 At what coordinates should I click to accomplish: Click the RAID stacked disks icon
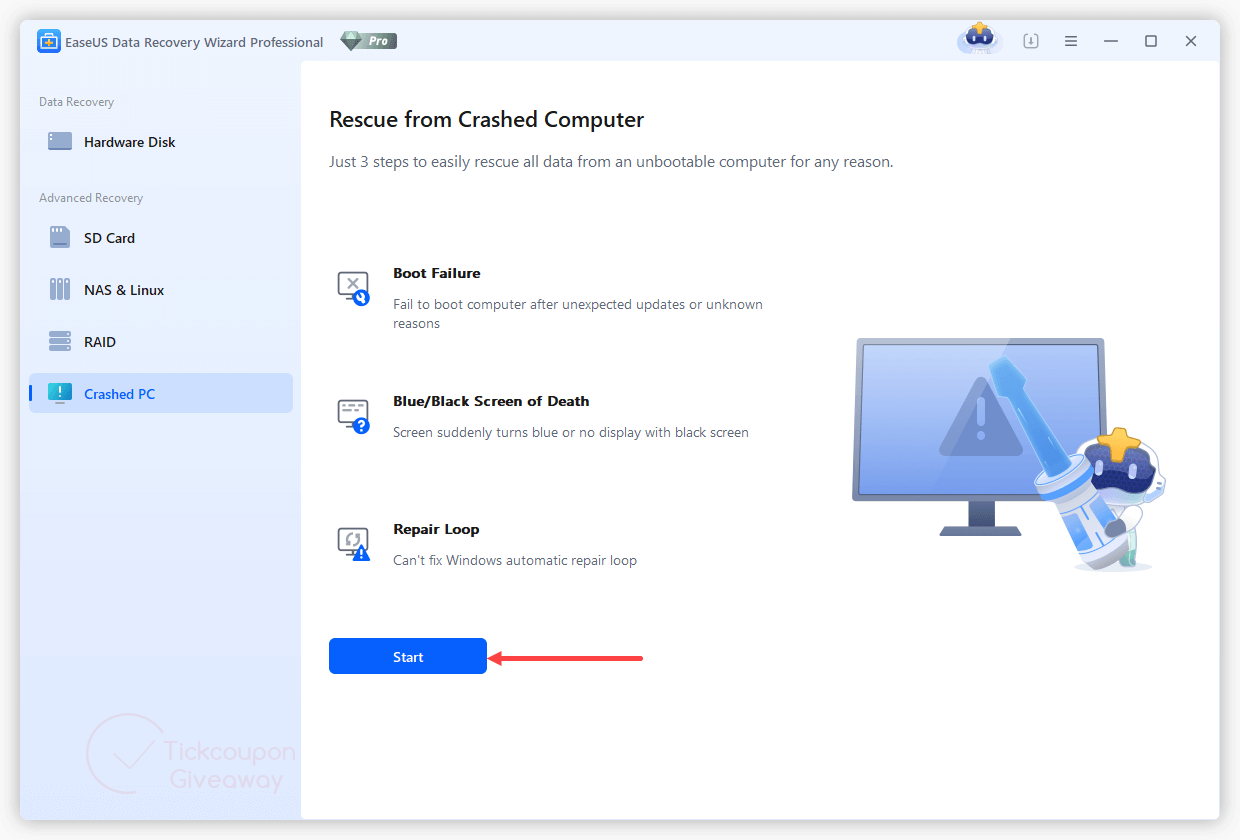pyautogui.click(x=60, y=342)
